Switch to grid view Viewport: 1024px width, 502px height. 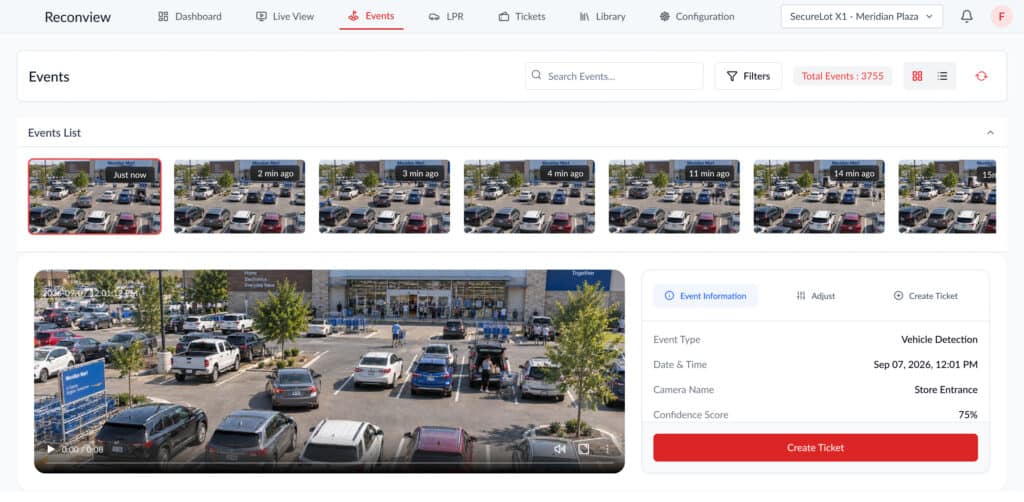(x=917, y=76)
